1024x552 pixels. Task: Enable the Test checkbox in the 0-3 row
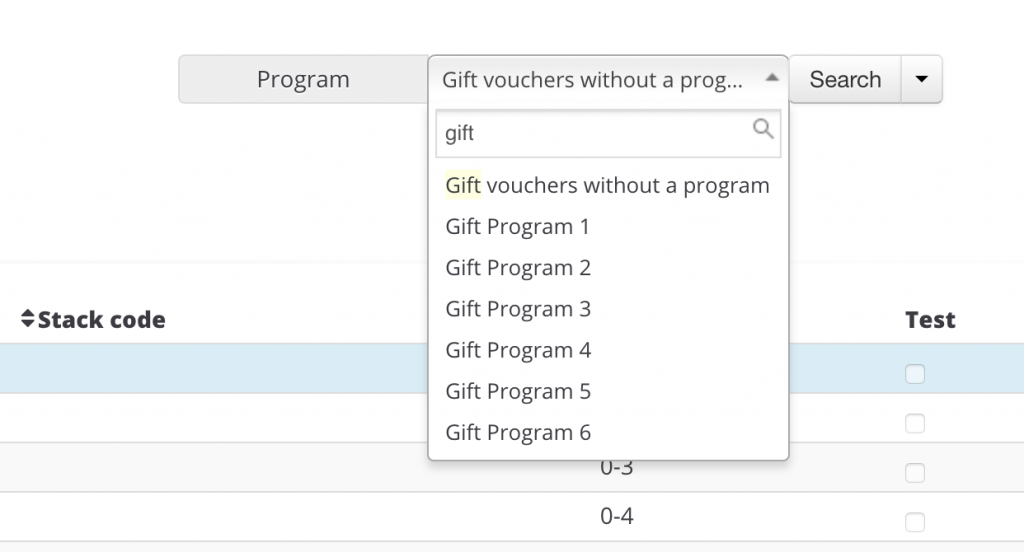pyautogui.click(x=915, y=472)
